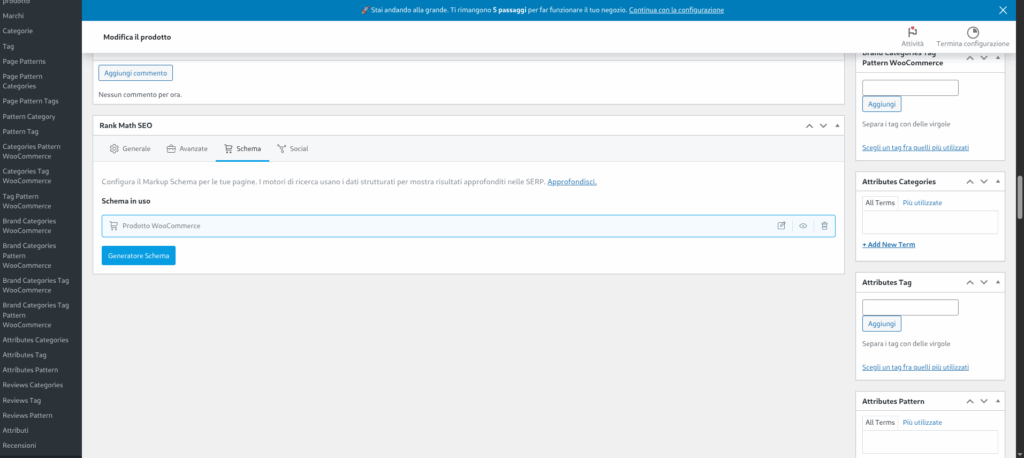1024x458 pixels.
Task: Delete the Prodotto WooCommerce schema
Action: coord(824,226)
